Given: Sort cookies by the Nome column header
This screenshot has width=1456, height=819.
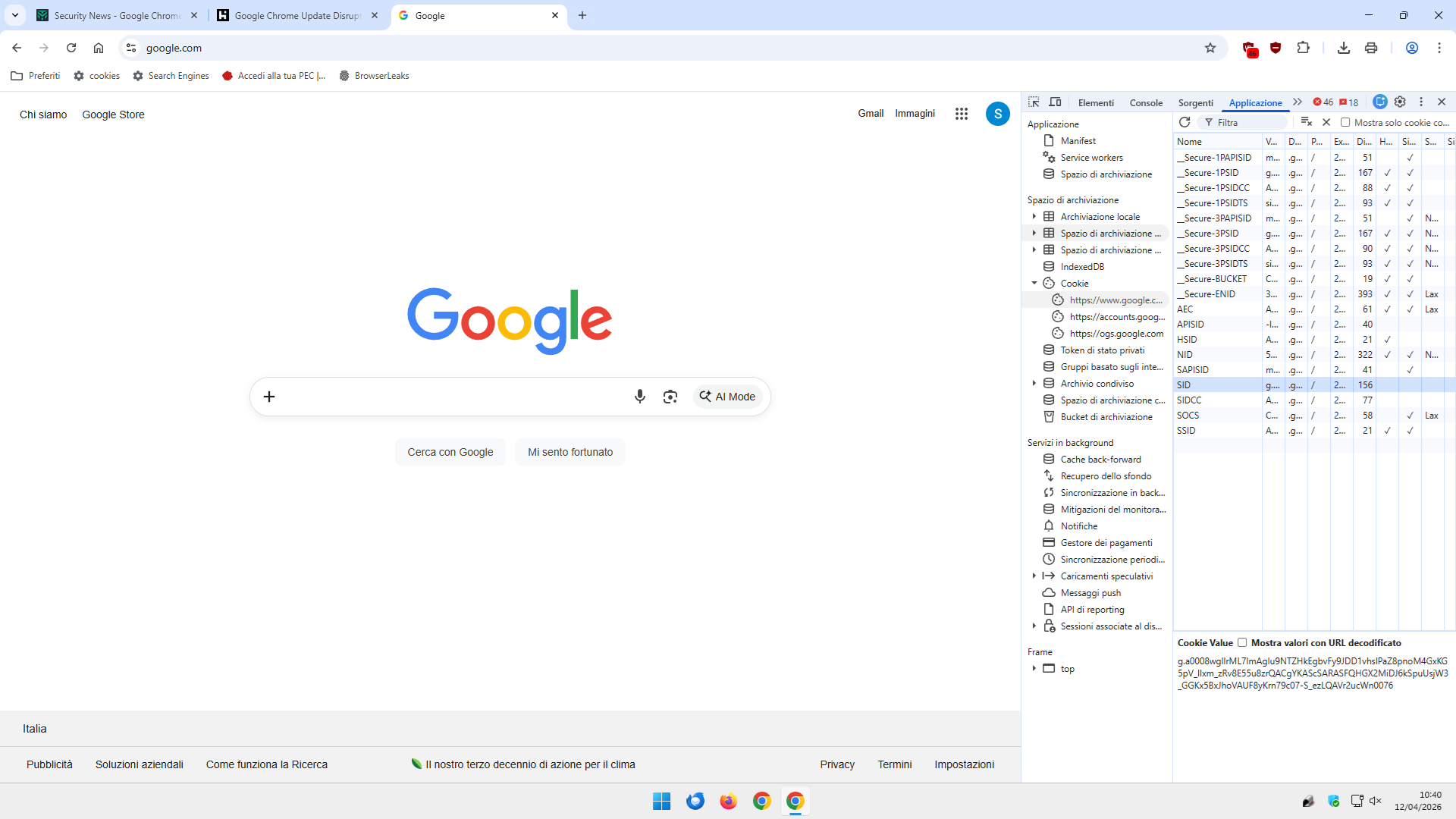Looking at the screenshot, I should (1217, 142).
